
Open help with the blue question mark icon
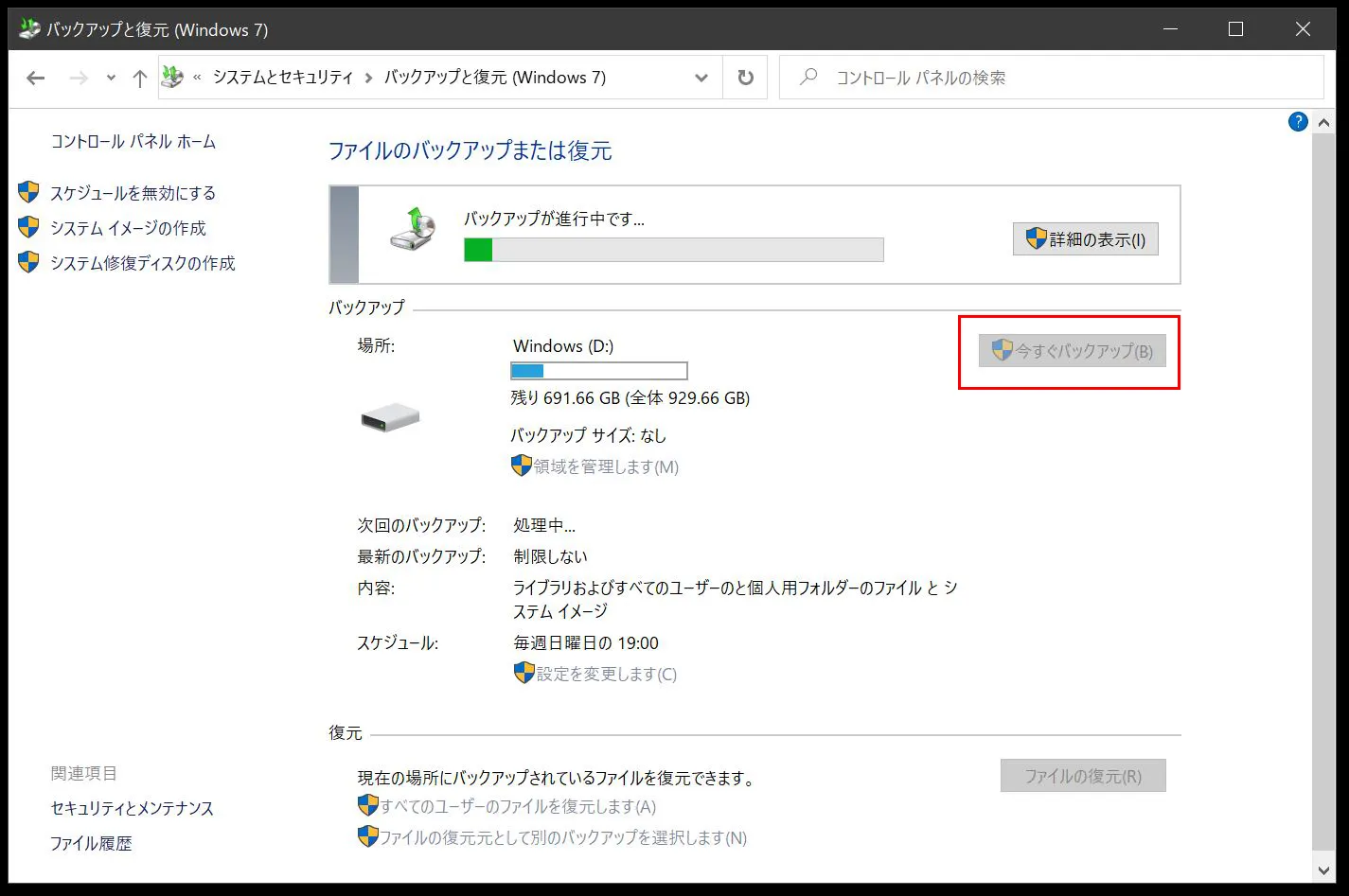(x=1298, y=121)
